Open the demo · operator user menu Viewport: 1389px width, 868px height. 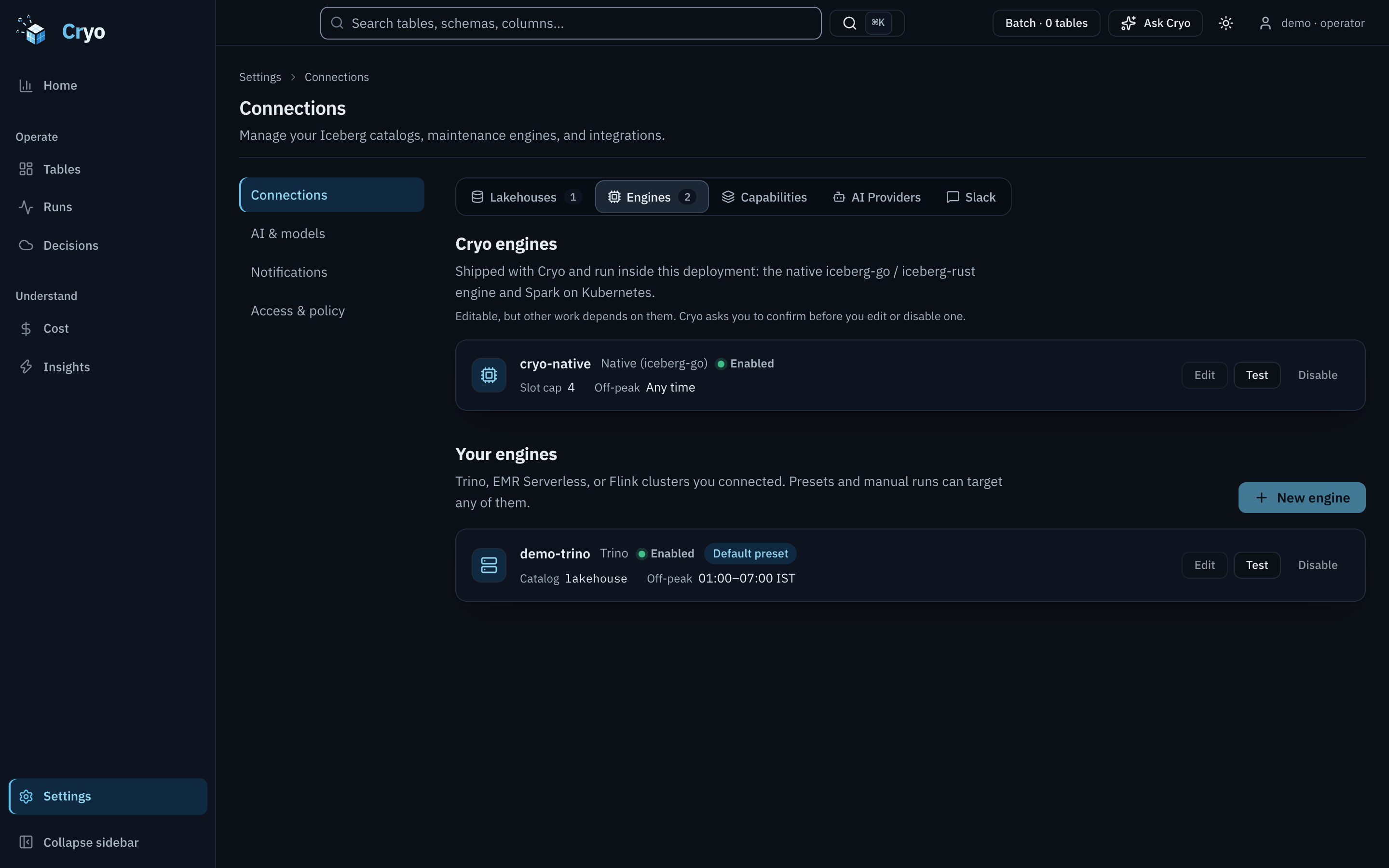click(x=1311, y=23)
